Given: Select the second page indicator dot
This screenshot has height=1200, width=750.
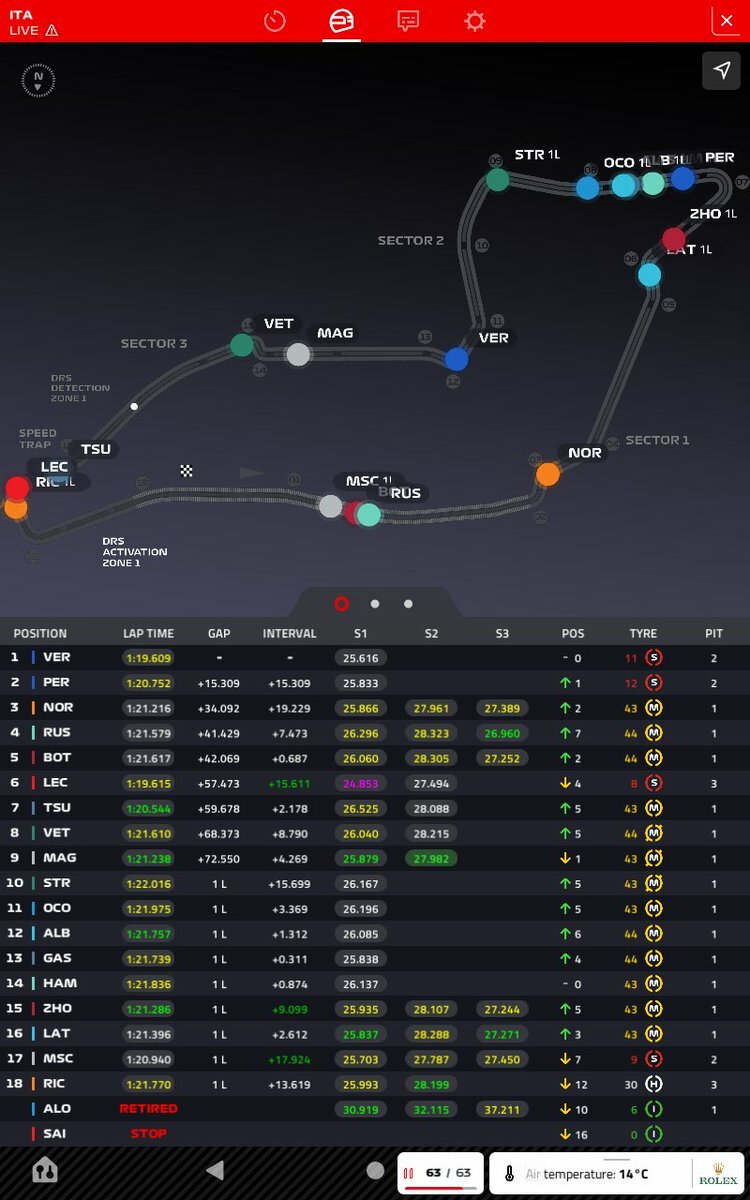Looking at the screenshot, I should 375,604.
